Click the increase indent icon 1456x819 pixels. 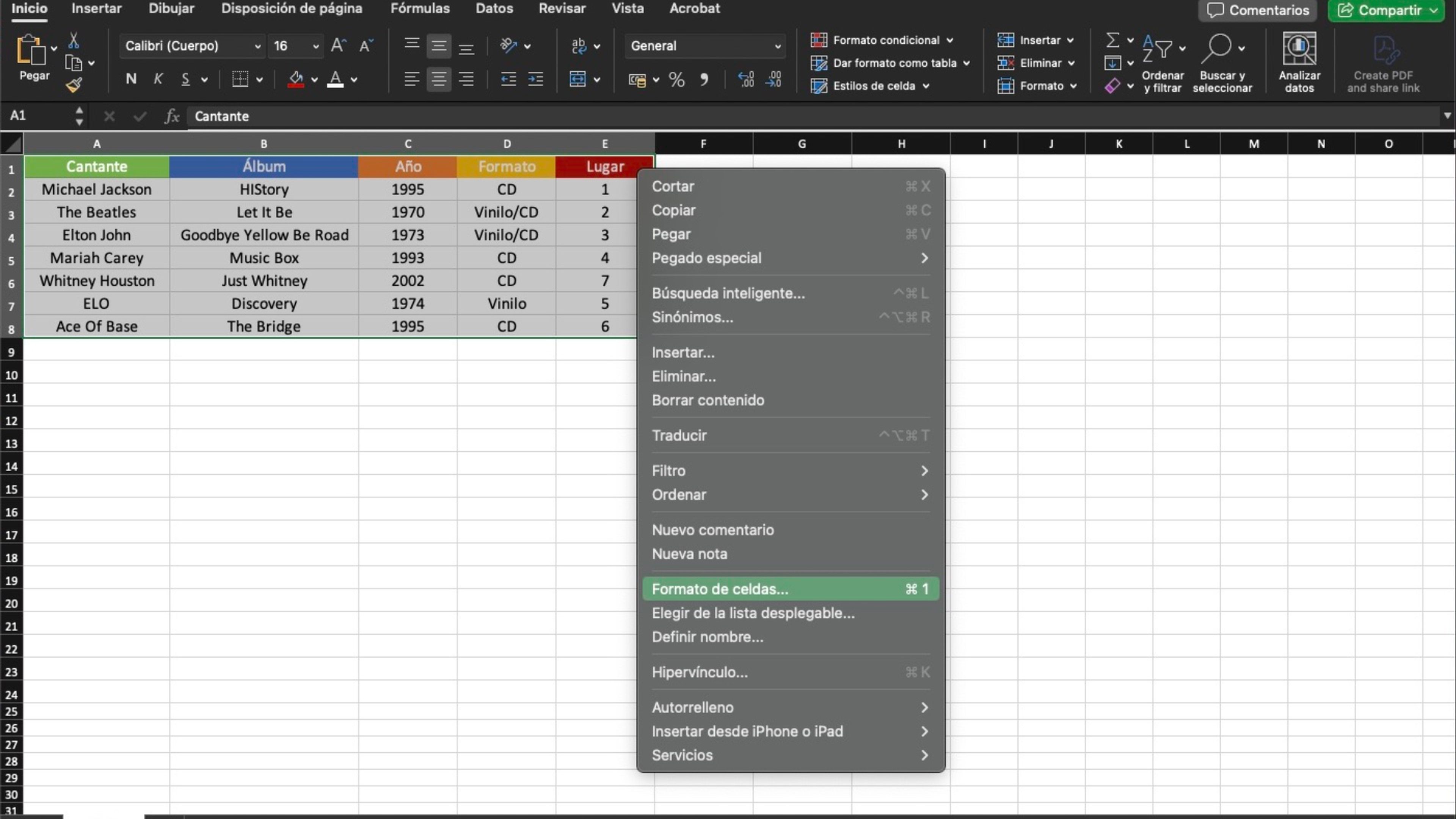pos(536,79)
